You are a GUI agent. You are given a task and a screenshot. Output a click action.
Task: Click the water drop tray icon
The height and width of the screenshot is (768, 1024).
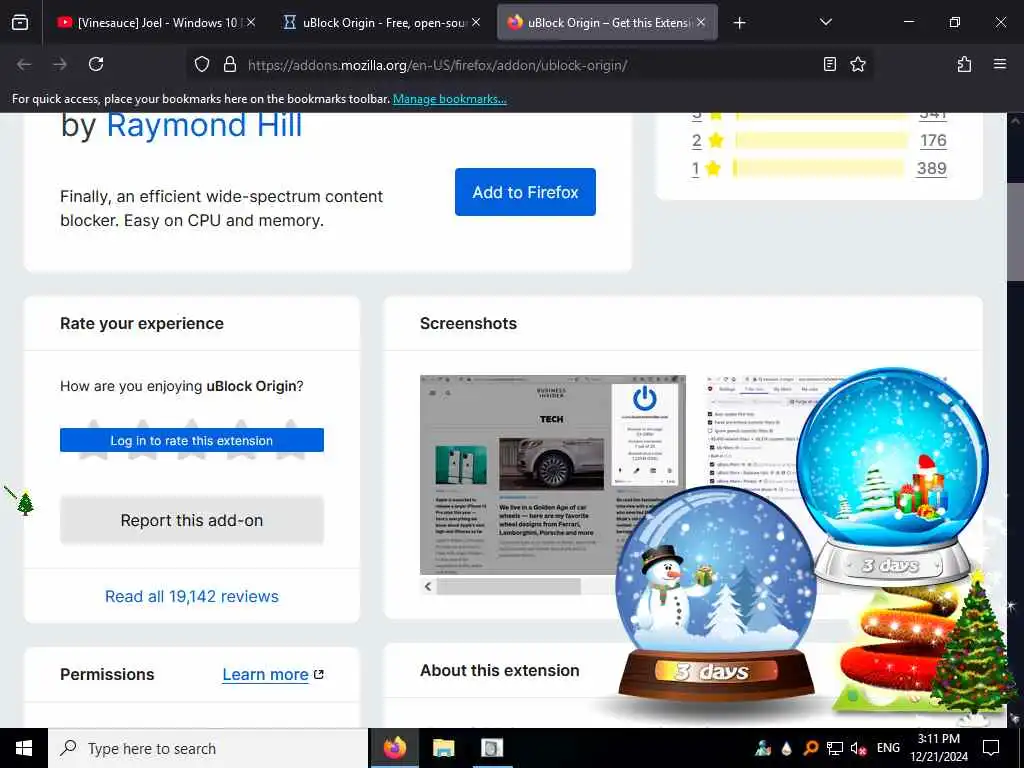coord(786,748)
